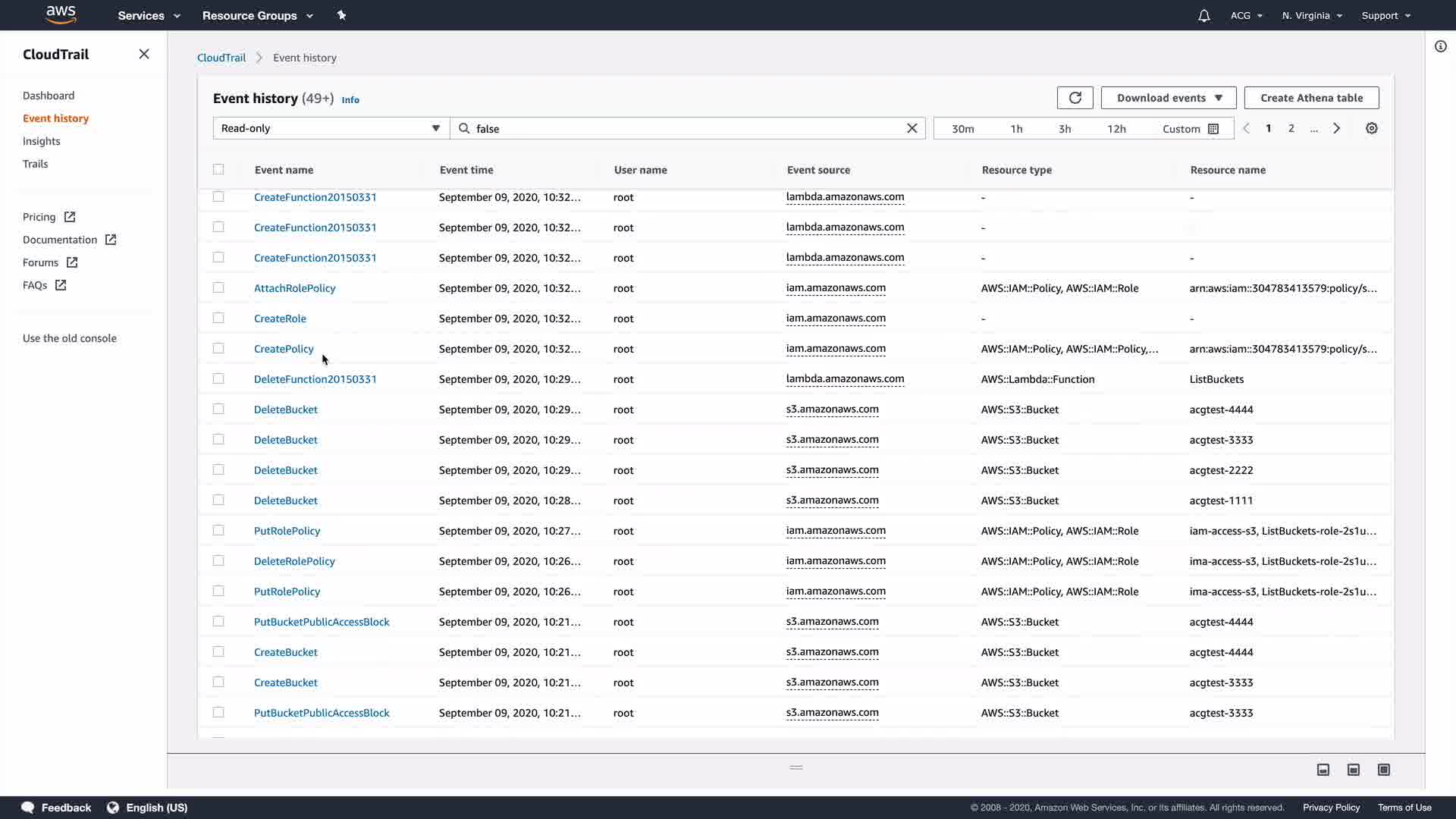This screenshot has width=1456, height=819.
Task: Expand the Download events dropdown
Action: pos(1168,98)
